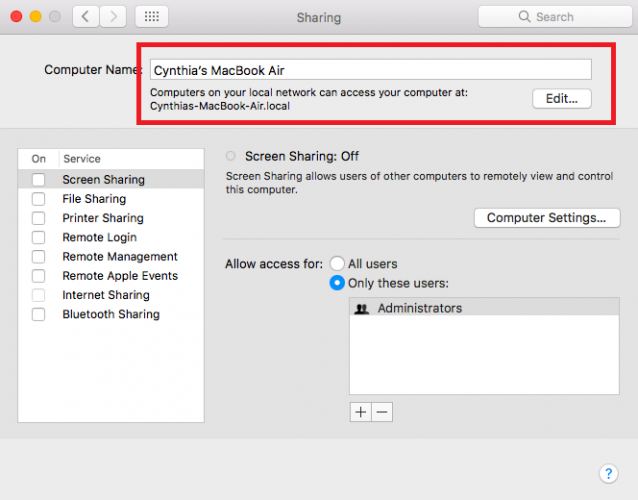Image resolution: width=638 pixels, height=500 pixels.
Task: Select the Internet Sharing service row
Action: point(111,295)
